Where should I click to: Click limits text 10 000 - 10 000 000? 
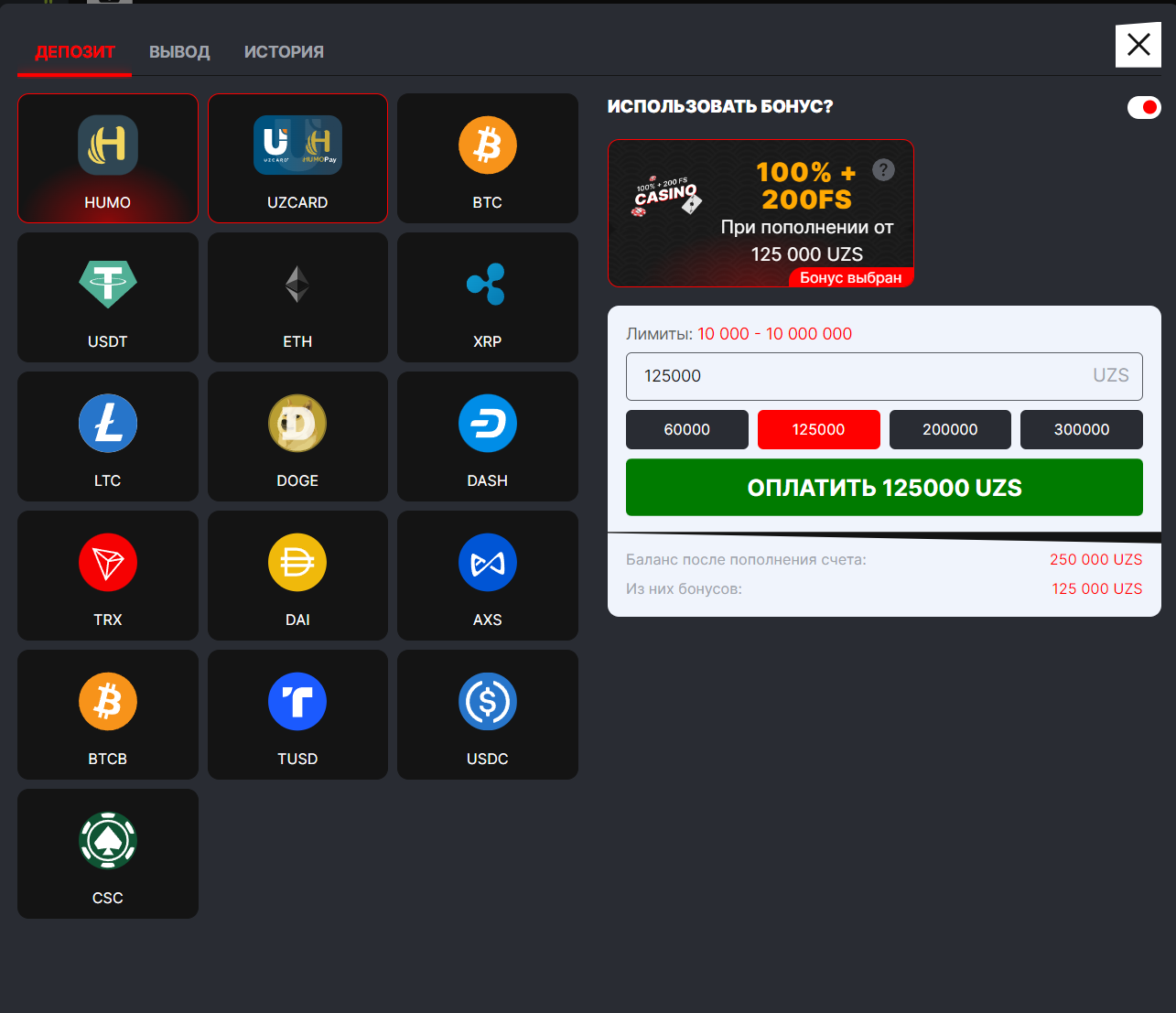pos(775,334)
